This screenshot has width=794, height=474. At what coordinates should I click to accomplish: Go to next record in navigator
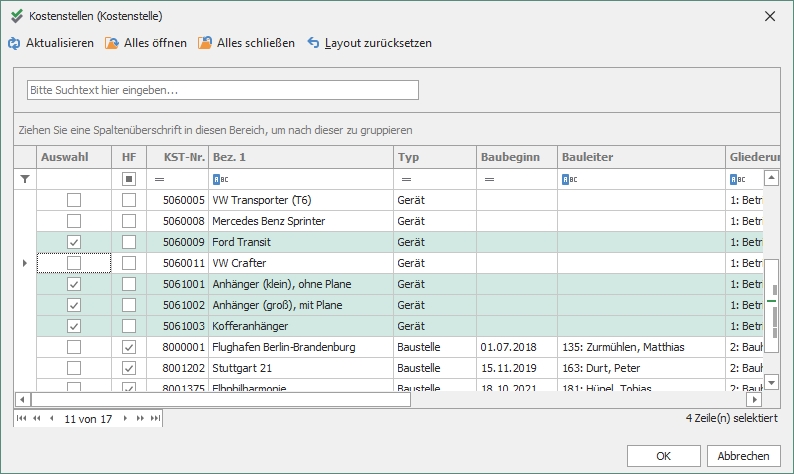127,419
